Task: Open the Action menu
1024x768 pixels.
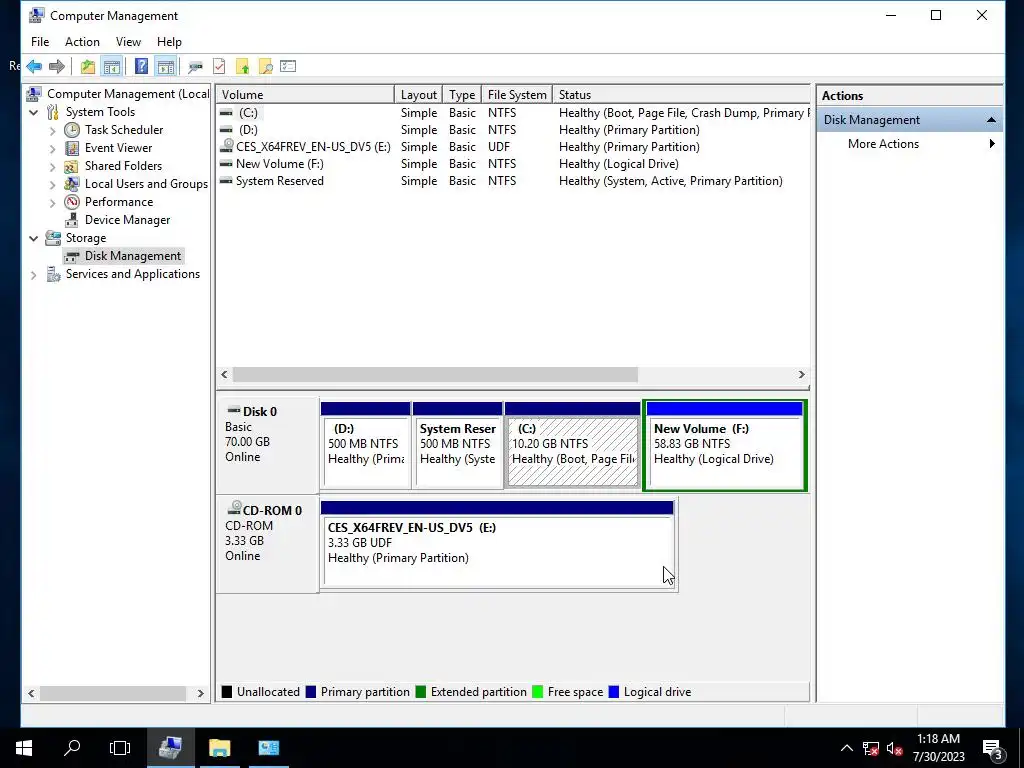Action: [x=82, y=42]
